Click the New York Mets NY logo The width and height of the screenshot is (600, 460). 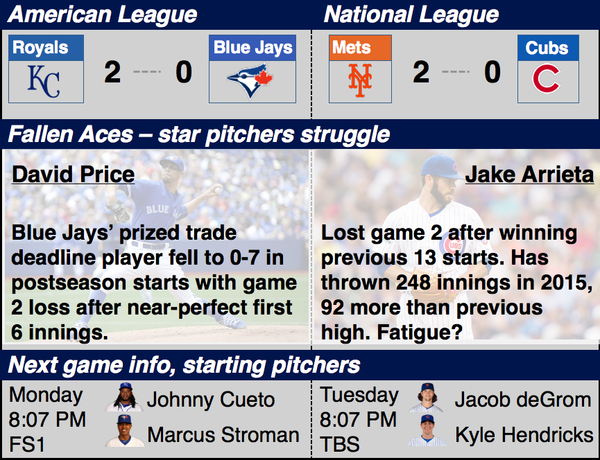click(360, 80)
